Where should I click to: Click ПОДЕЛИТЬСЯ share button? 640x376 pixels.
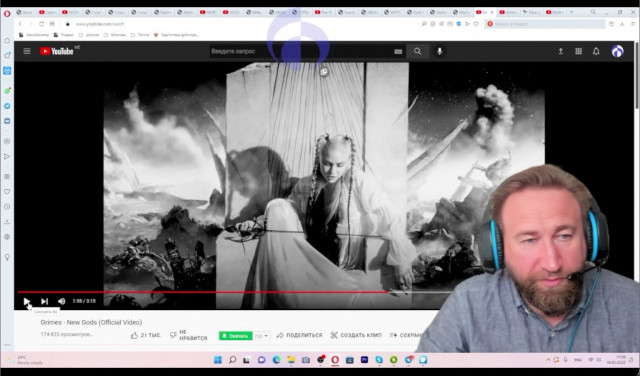pos(299,335)
